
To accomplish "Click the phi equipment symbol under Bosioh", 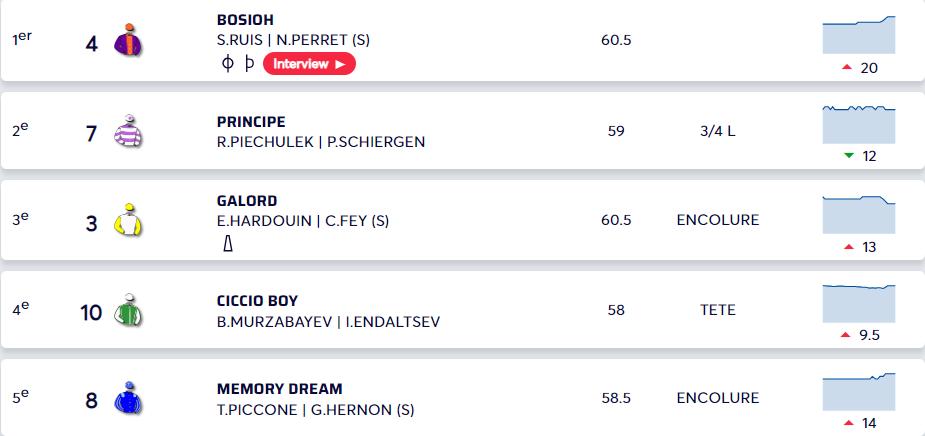I will pos(227,64).
